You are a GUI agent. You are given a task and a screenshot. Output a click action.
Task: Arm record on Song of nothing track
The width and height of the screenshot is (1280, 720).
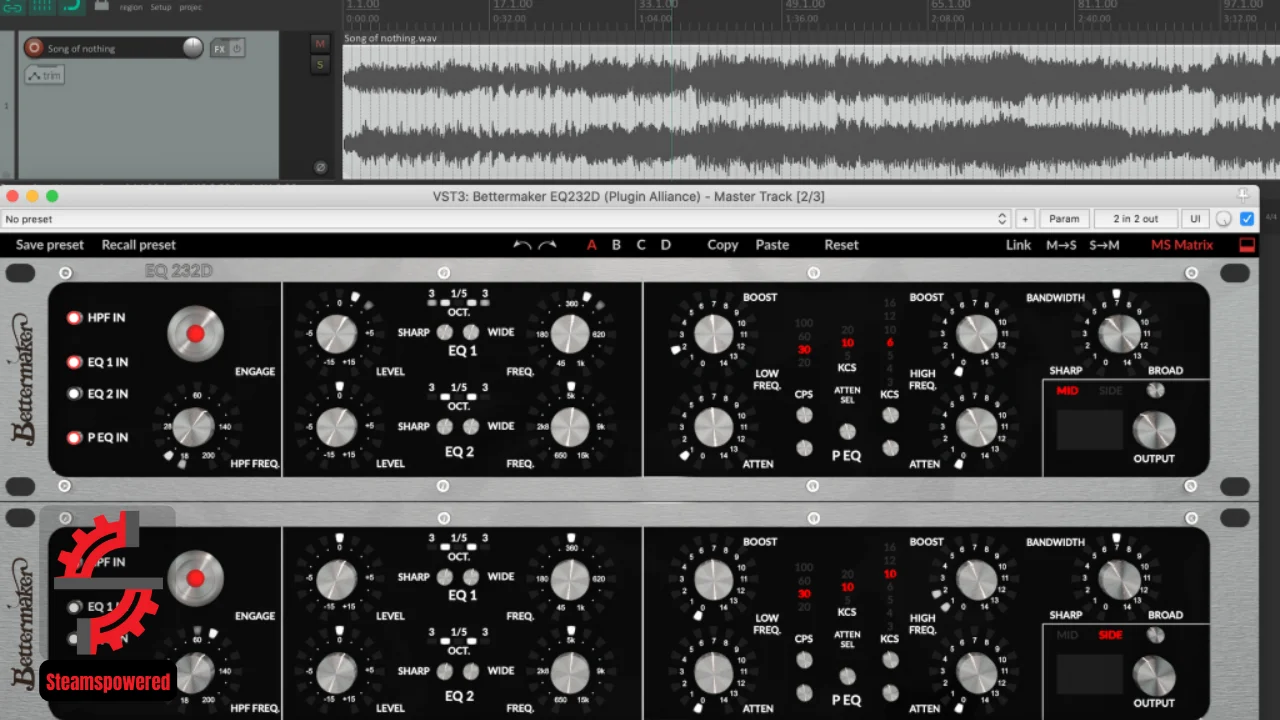(34, 48)
